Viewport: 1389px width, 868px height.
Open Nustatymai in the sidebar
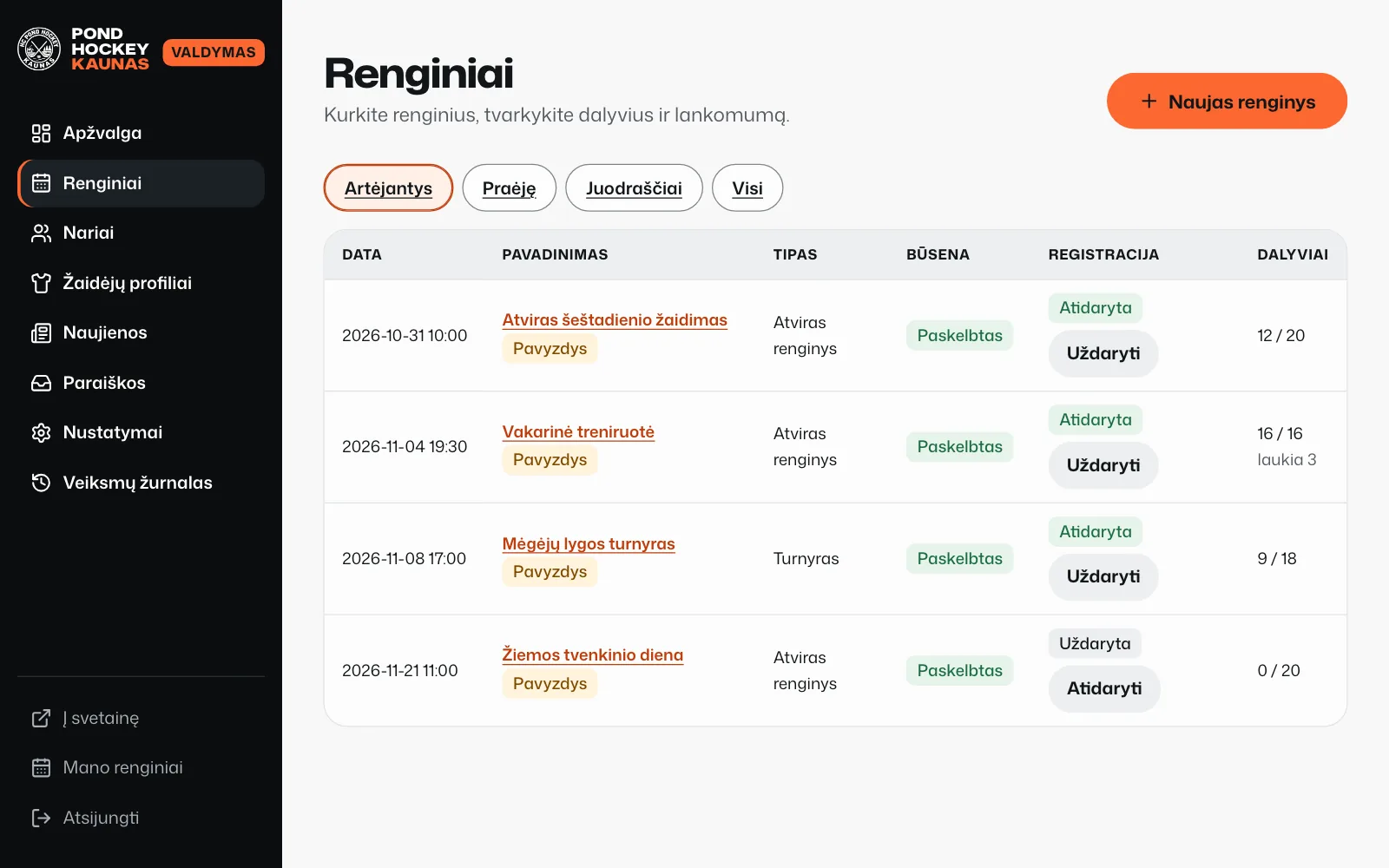coord(141,432)
